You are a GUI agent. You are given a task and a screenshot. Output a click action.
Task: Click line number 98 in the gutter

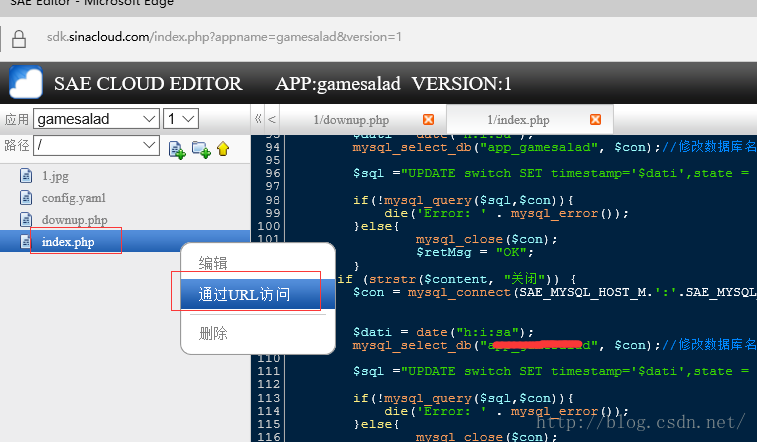coord(273,200)
